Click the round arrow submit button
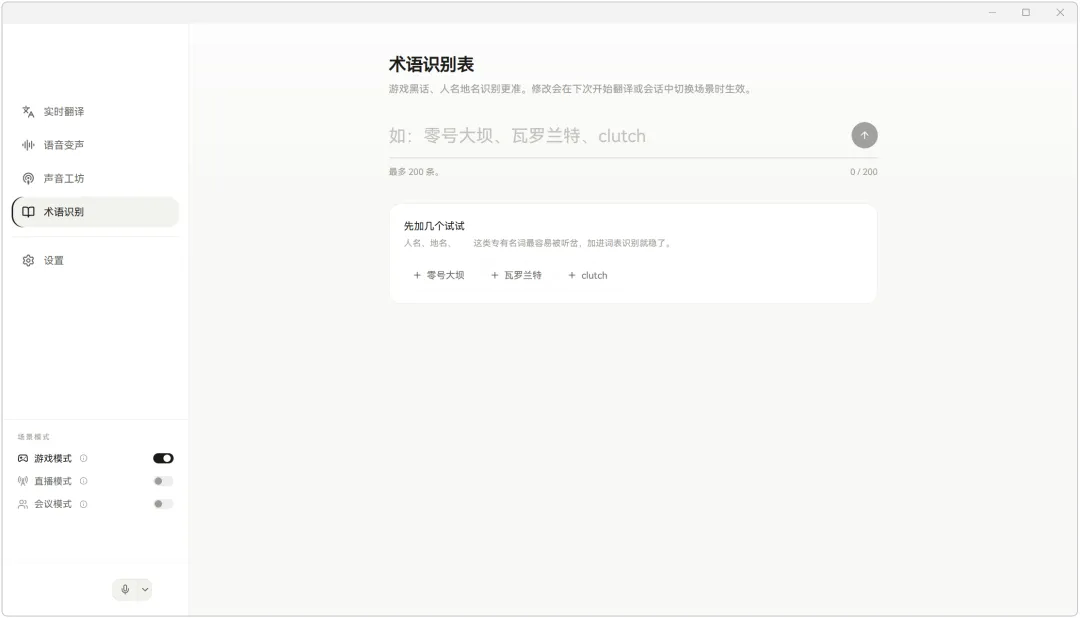Image resolution: width=1080 pixels, height=618 pixels. 864,135
